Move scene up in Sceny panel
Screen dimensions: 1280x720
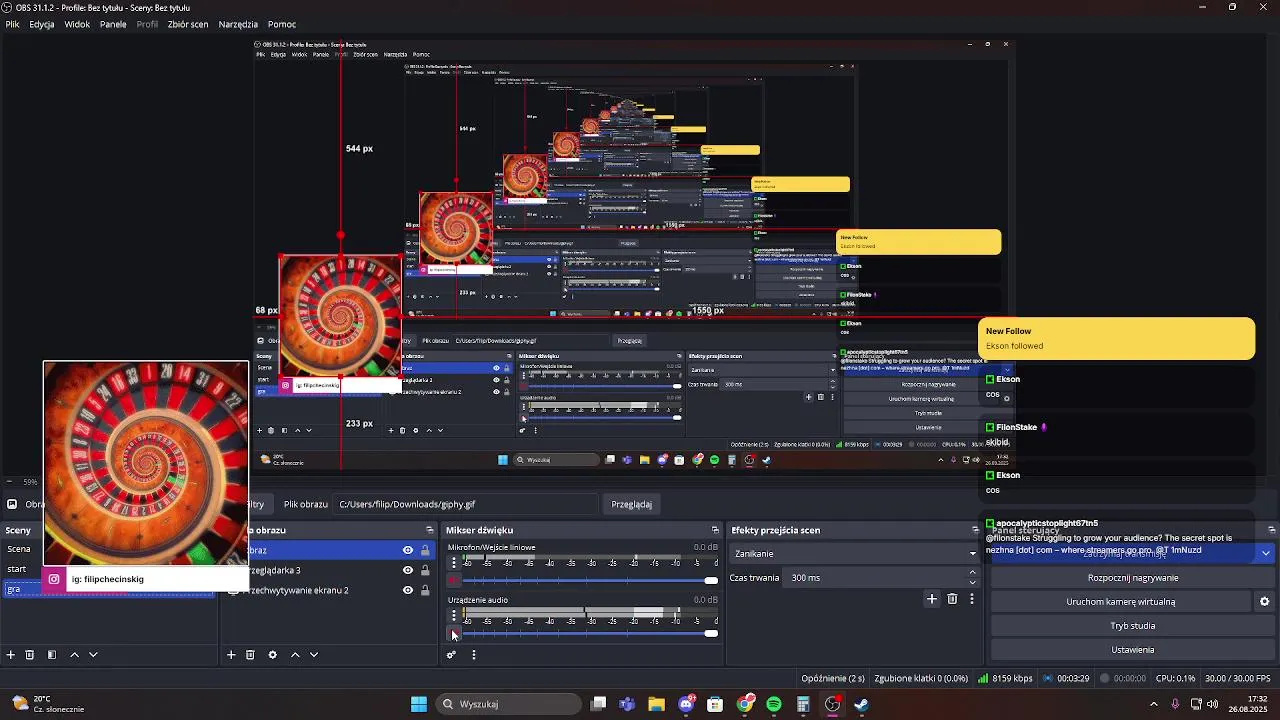[74, 655]
